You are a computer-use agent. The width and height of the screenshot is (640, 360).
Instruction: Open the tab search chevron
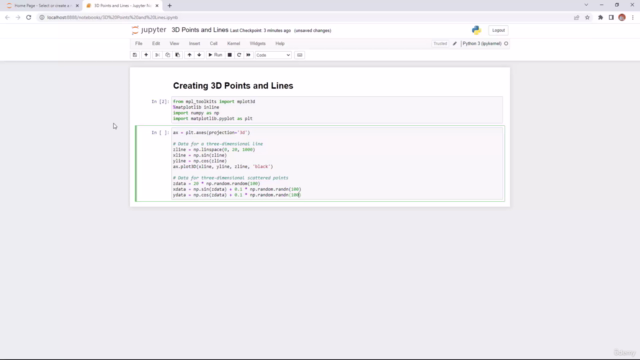point(586,5)
